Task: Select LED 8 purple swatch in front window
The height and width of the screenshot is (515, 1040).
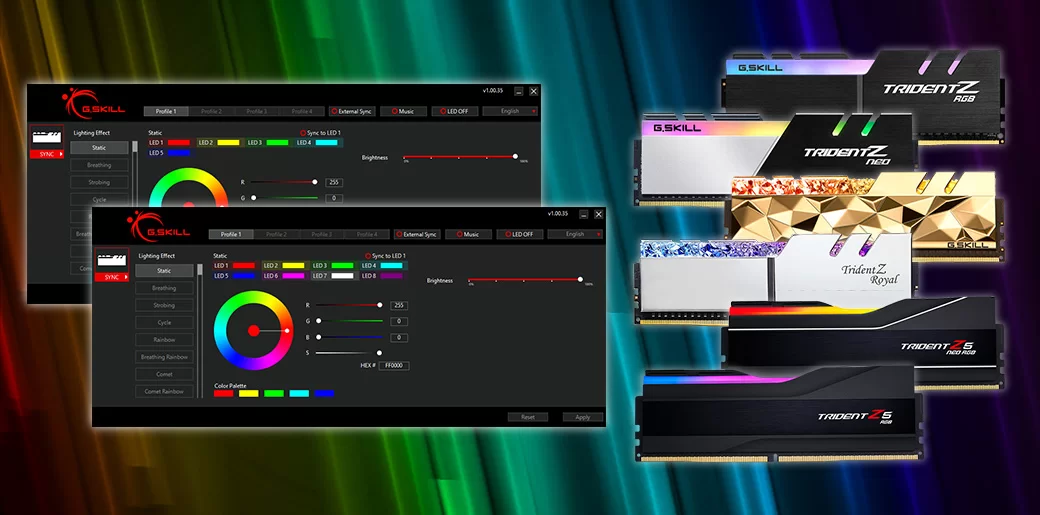Action: point(391,275)
